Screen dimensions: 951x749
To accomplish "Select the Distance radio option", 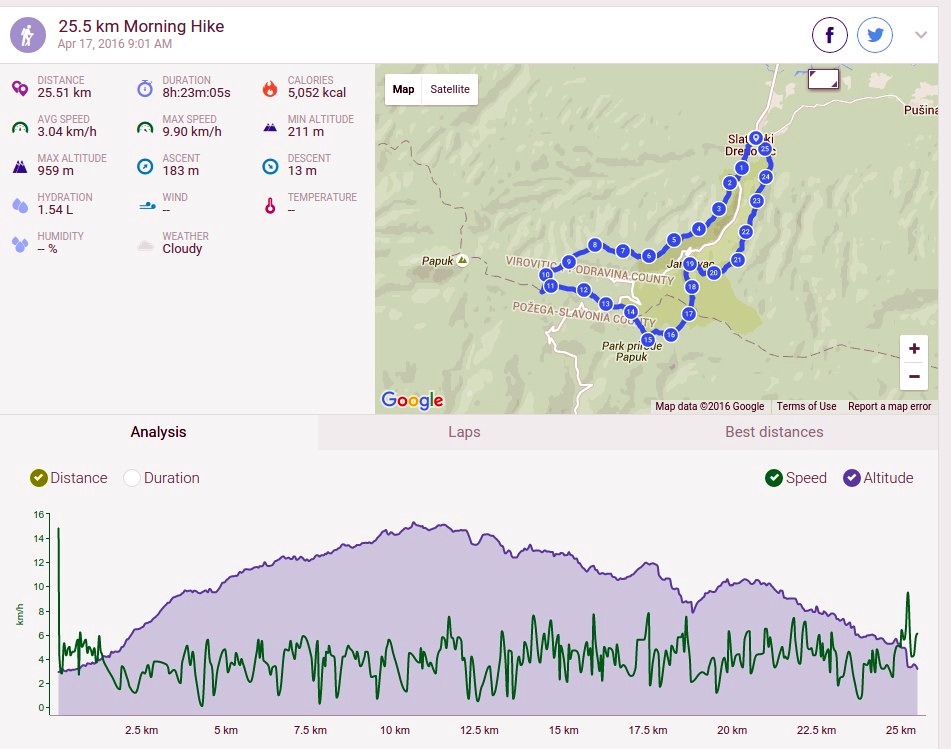I will (x=39, y=478).
